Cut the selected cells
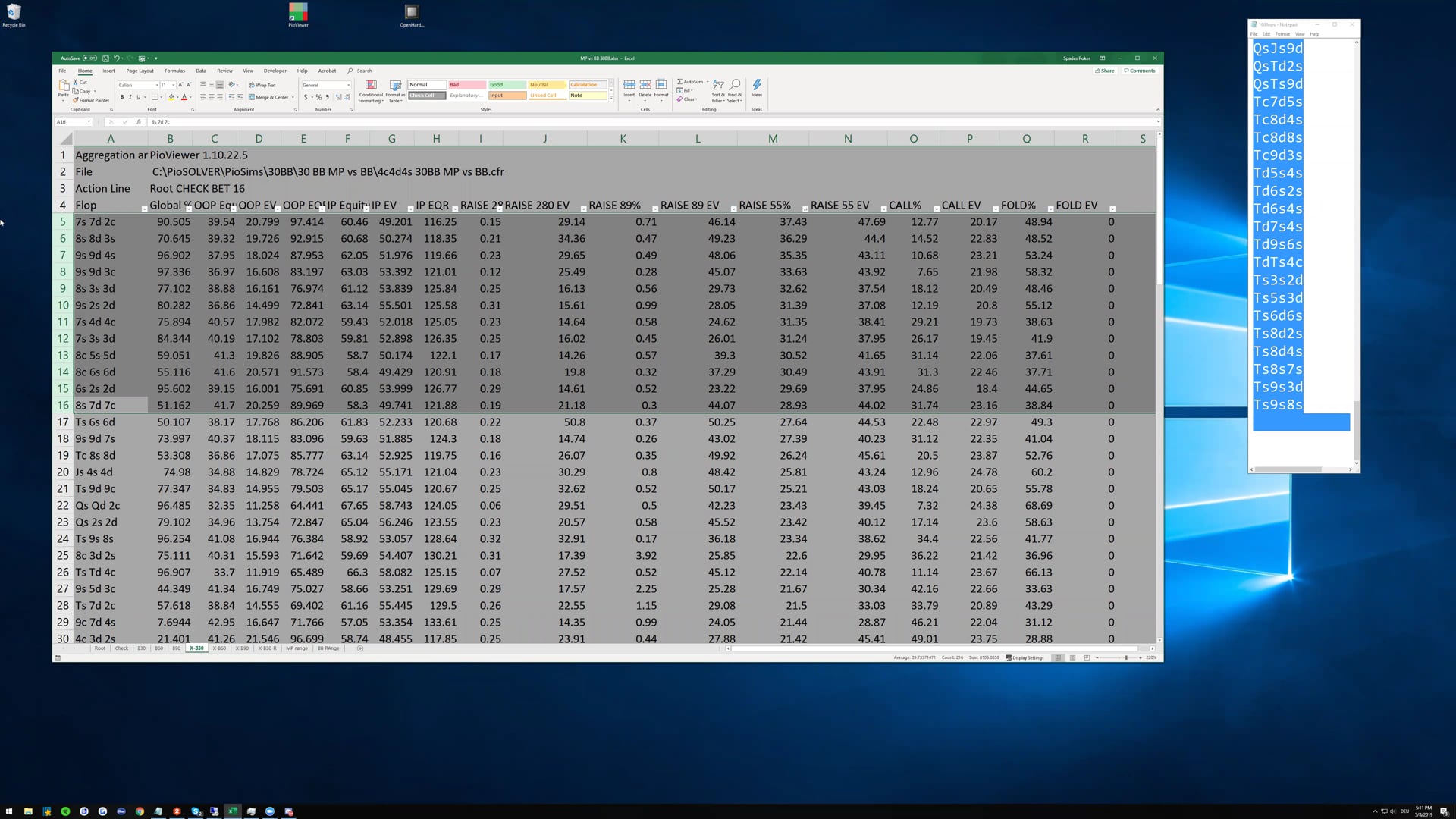 coord(80,83)
